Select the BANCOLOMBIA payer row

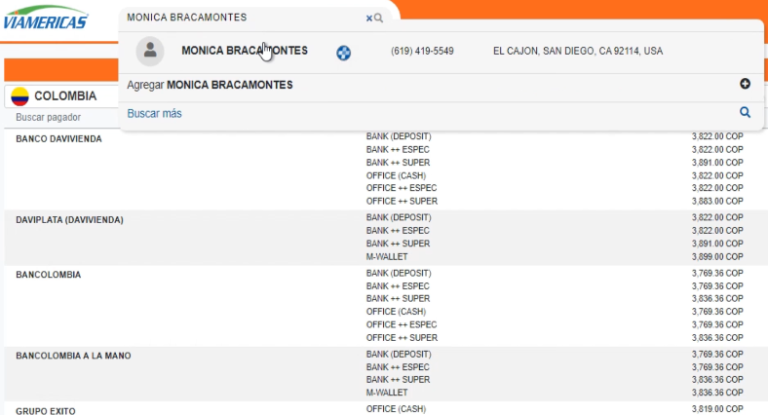48,274
